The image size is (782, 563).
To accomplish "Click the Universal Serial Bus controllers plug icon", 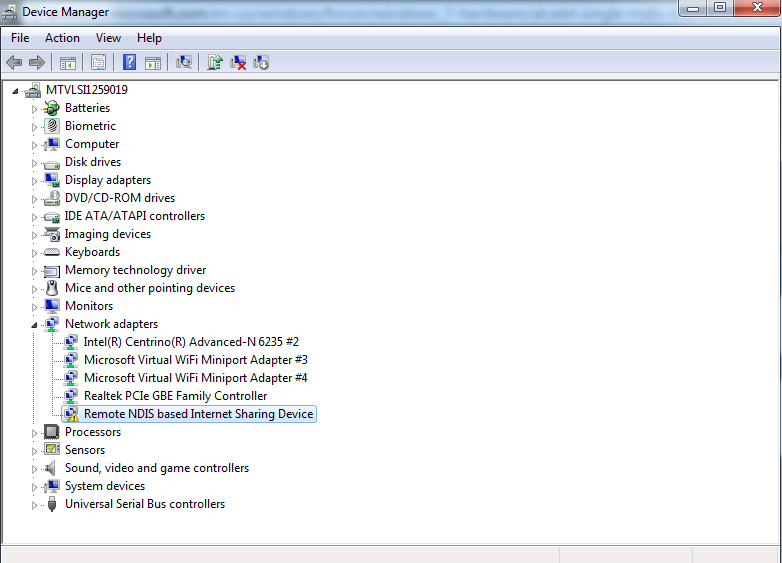I will pos(52,504).
